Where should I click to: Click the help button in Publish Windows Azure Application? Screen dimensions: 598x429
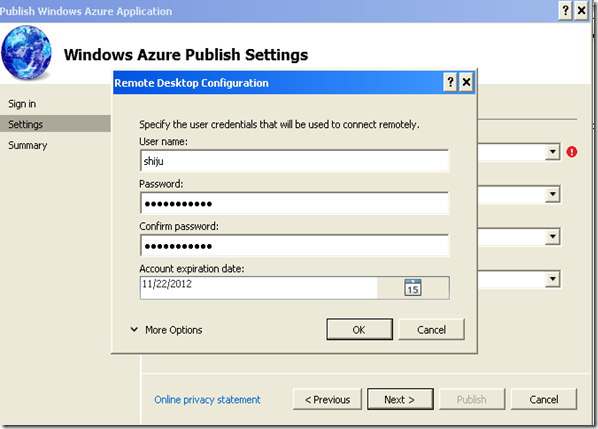566,11
